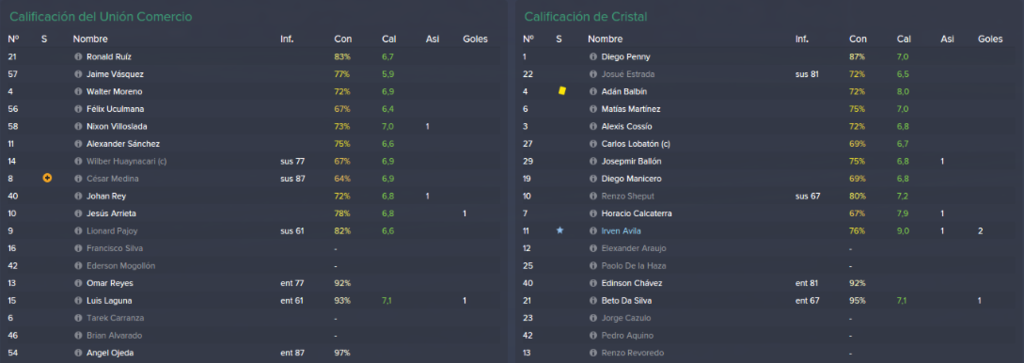Open info icon next to Horacio Calcaterra
This screenshot has width=1024, height=363.
click(593, 213)
